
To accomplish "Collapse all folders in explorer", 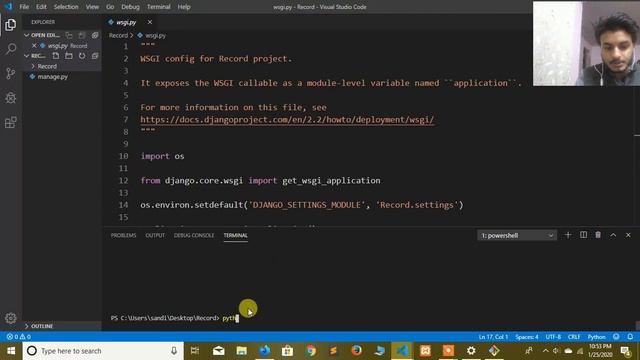I will tap(95, 56).
